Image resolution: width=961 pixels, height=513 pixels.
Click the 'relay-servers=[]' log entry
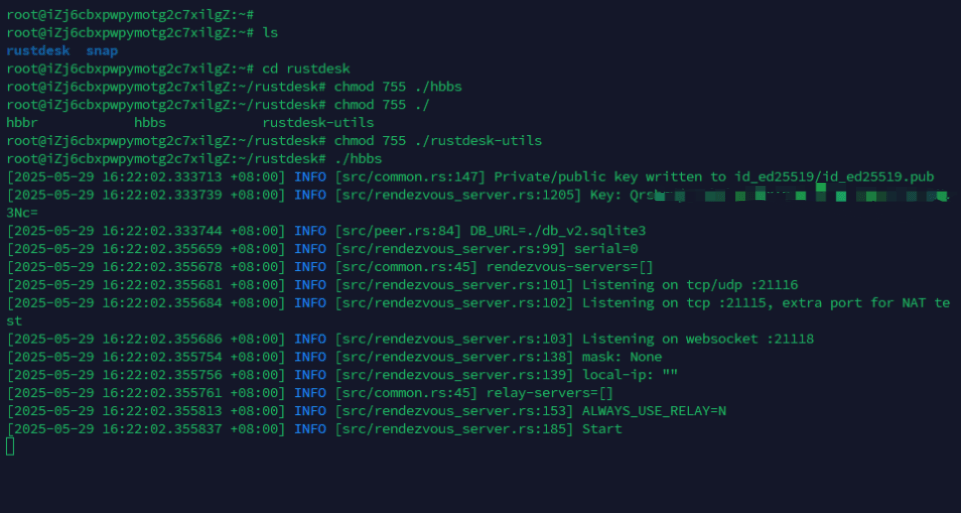tap(550, 393)
